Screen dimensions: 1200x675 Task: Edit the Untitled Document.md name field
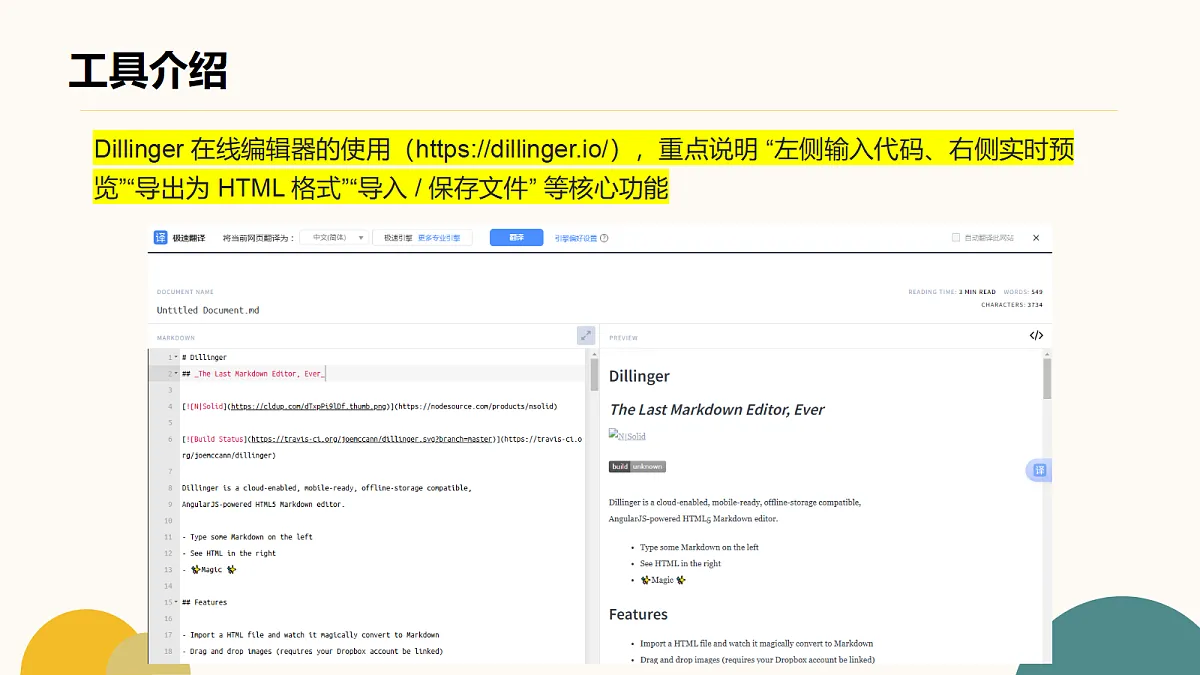point(208,310)
